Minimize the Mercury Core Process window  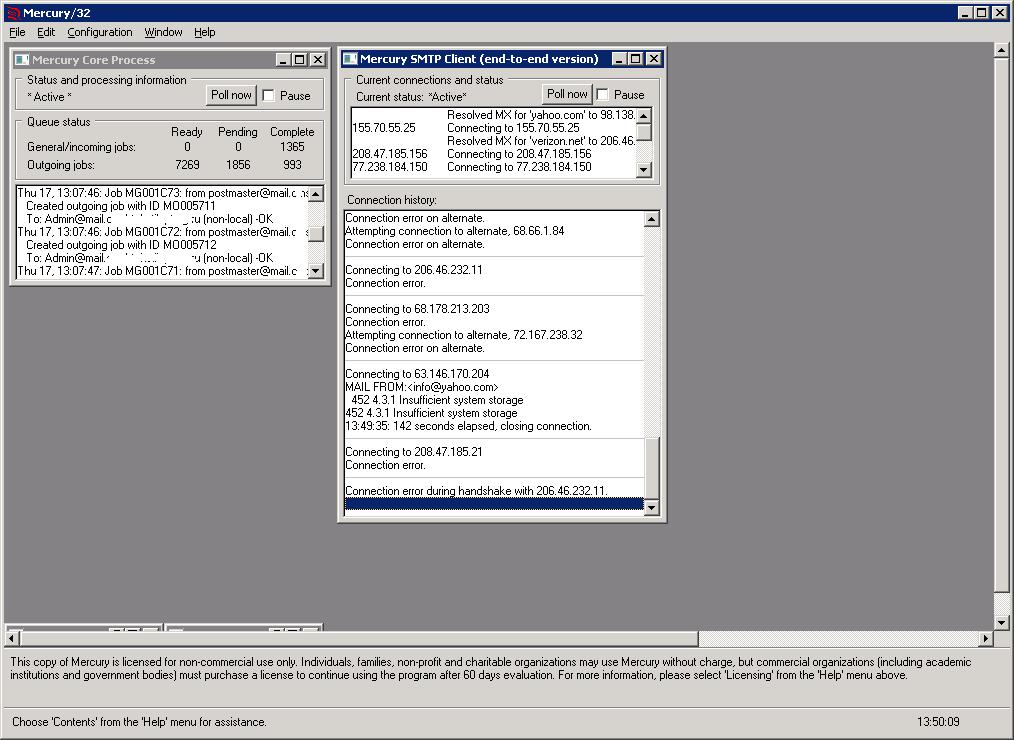(283, 60)
